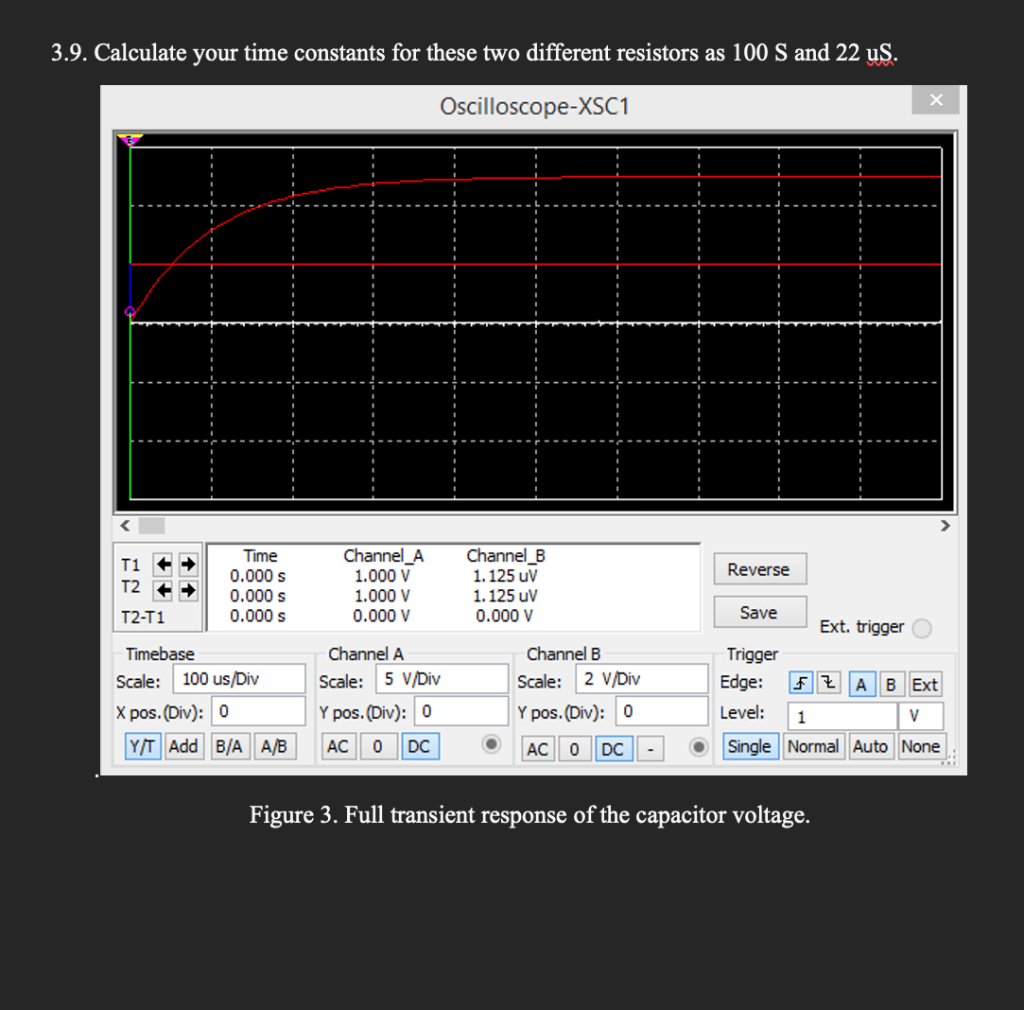Viewport: 1024px width, 1010px height.
Task: Click the Reverse button
Action: click(x=759, y=568)
